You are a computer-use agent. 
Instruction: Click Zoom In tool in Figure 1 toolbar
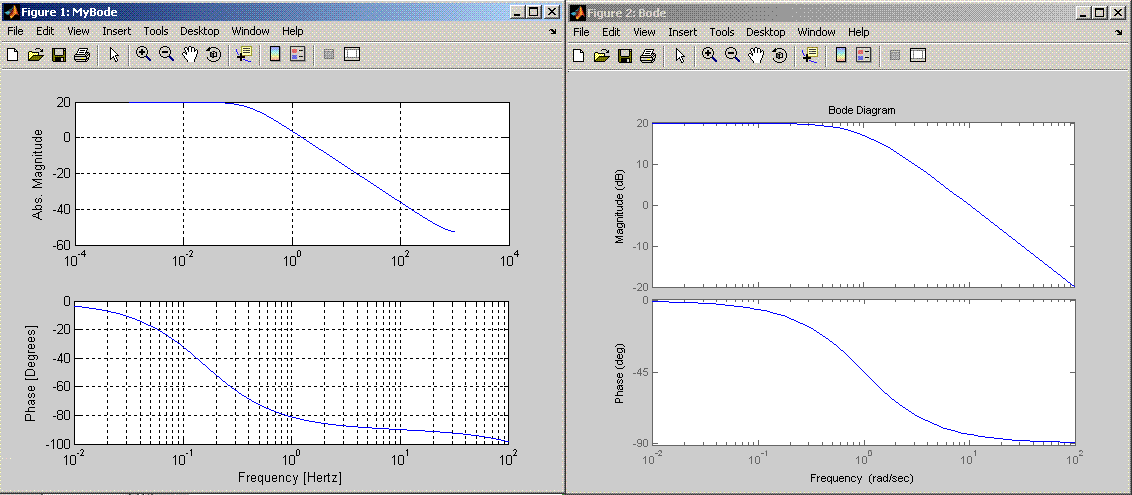coord(143,55)
